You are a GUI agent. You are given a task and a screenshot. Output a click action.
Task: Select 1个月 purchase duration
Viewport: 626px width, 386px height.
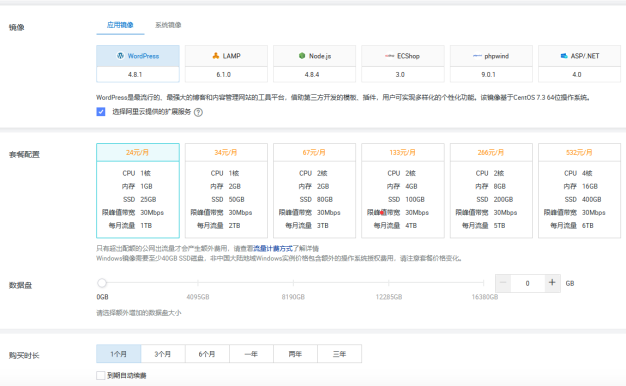pos(119,354)
